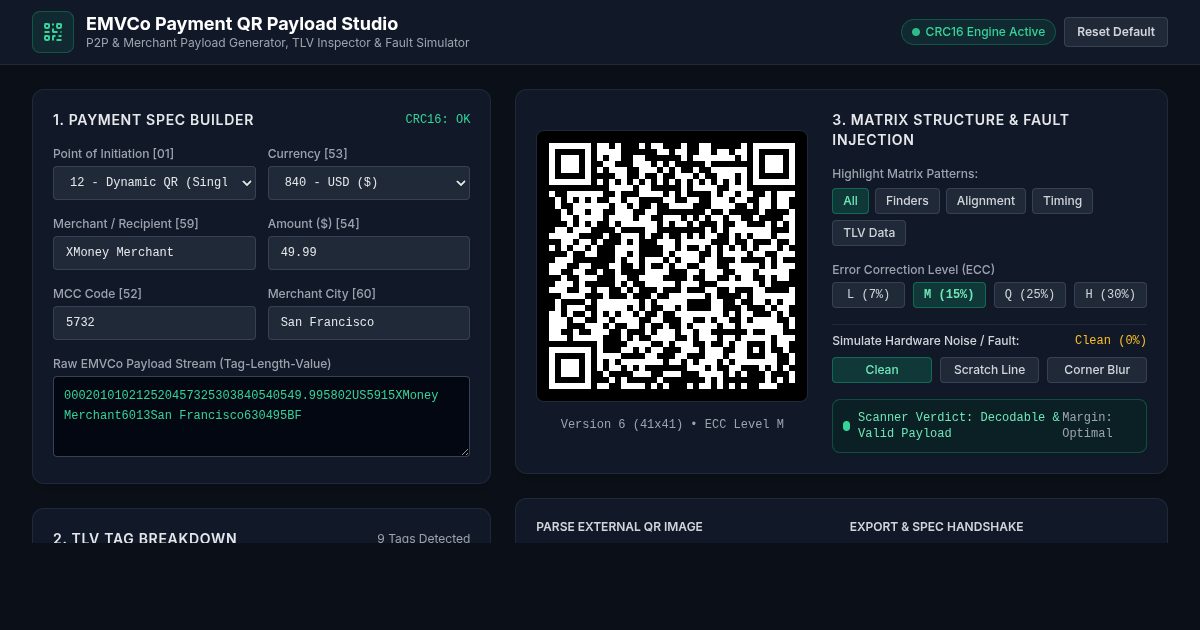Select ECC level H (30%)
Screen dimensions: 1200x630
(1110, 295)
